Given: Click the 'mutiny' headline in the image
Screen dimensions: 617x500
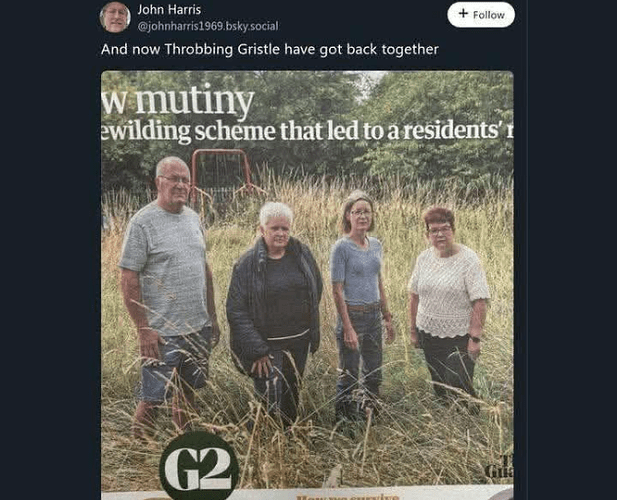Looking at the screenshot, I should [195, 101].
